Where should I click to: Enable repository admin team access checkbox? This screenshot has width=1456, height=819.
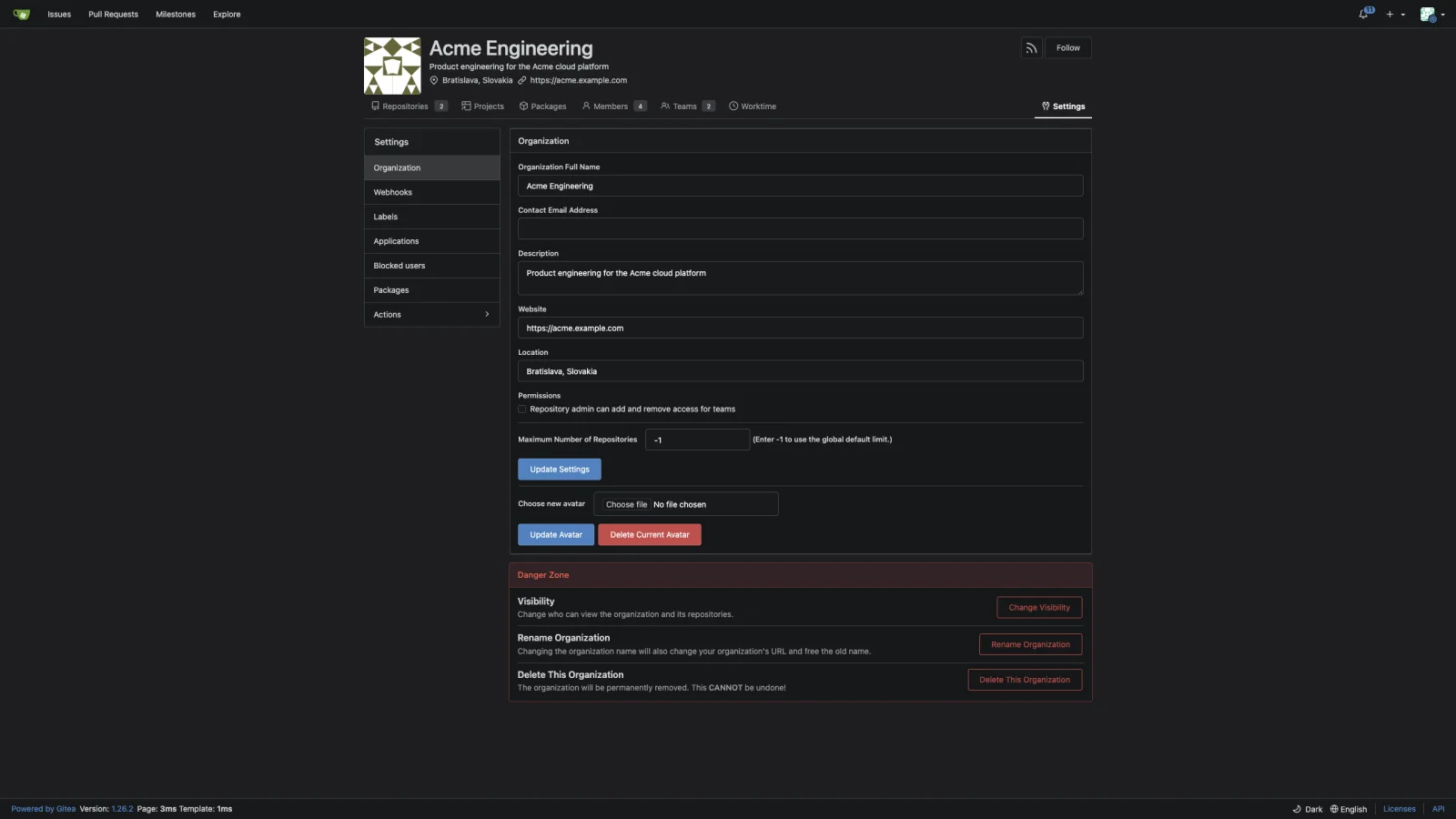(x=522, y=409)
